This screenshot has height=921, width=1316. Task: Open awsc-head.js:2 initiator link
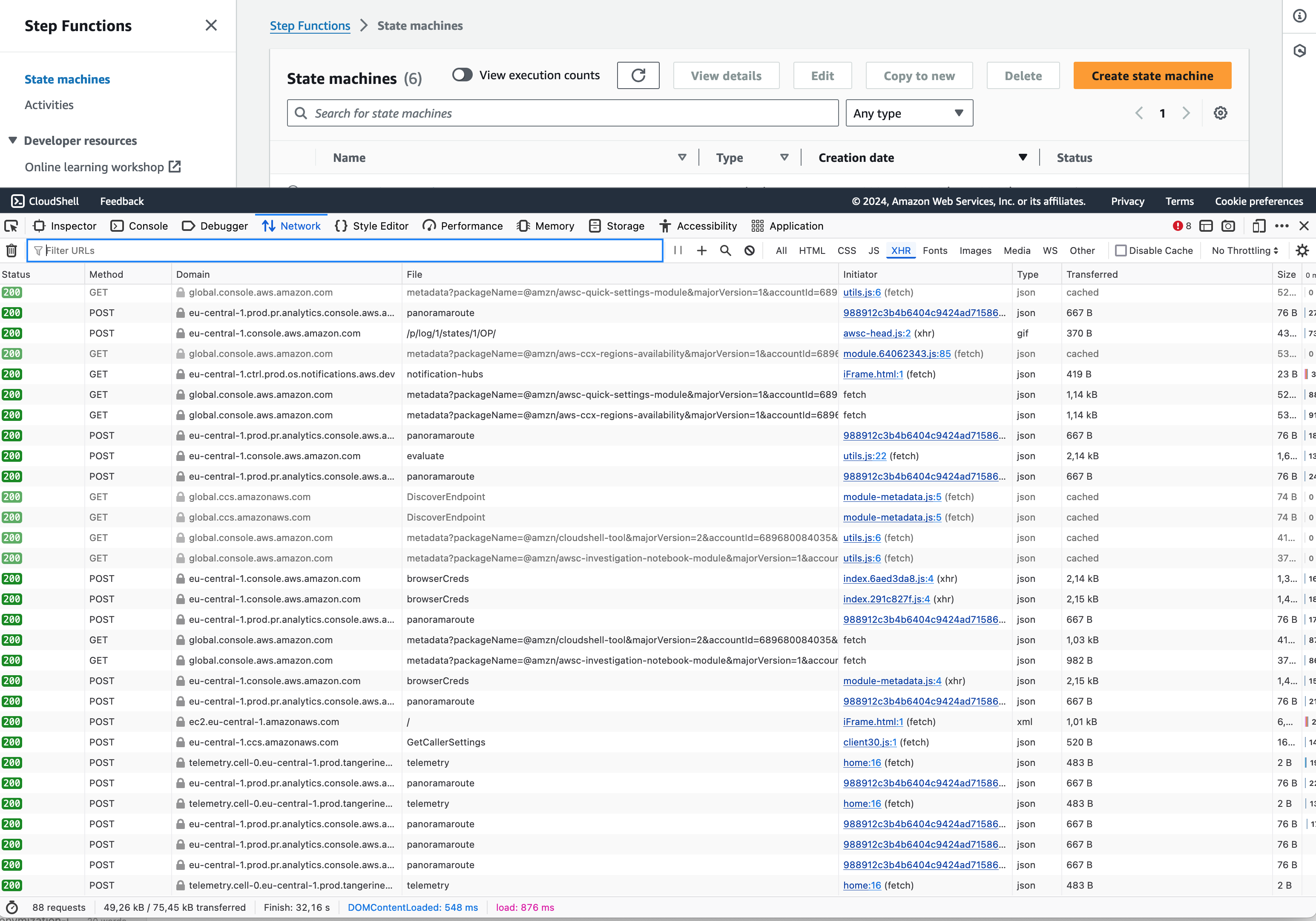(876, 333)
